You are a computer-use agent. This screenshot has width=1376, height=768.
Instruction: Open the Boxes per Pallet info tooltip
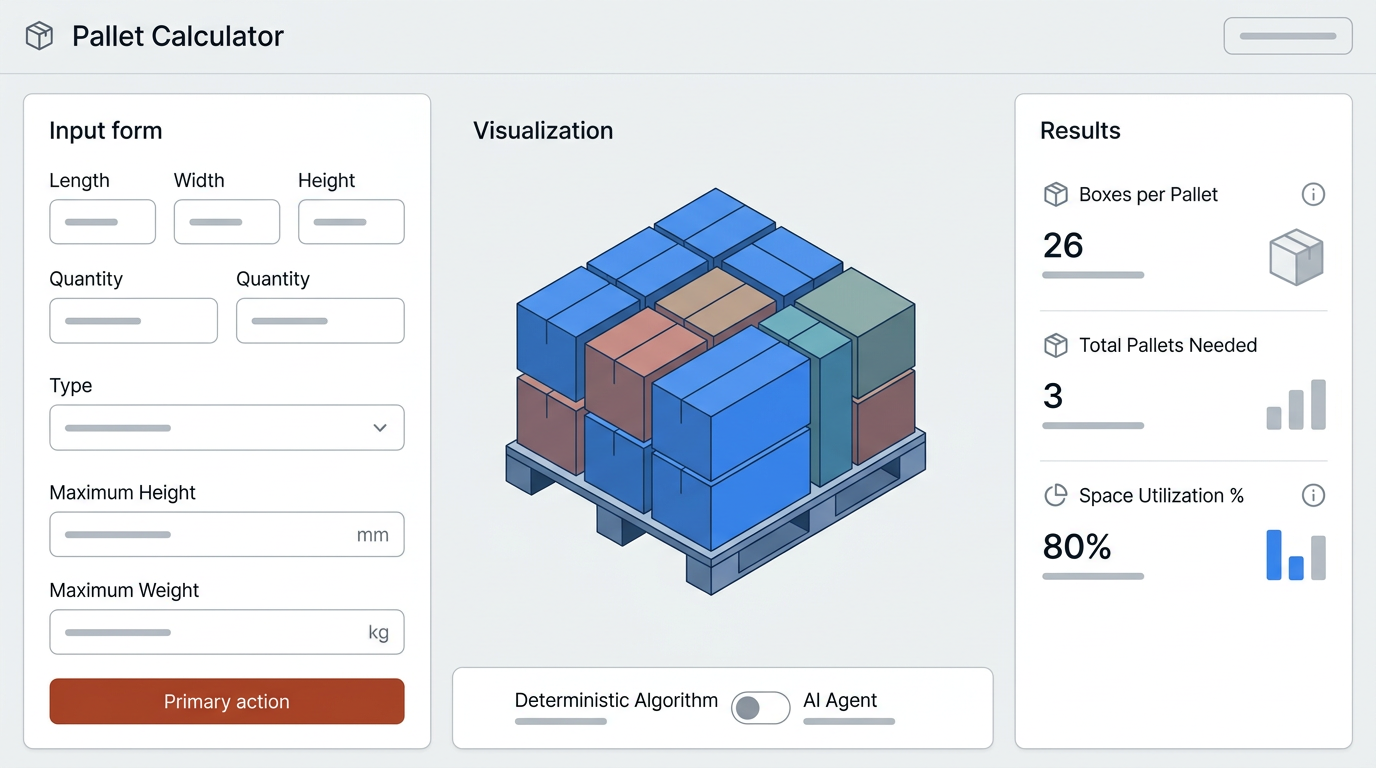pyautogui.click(x=1313, y=194)
